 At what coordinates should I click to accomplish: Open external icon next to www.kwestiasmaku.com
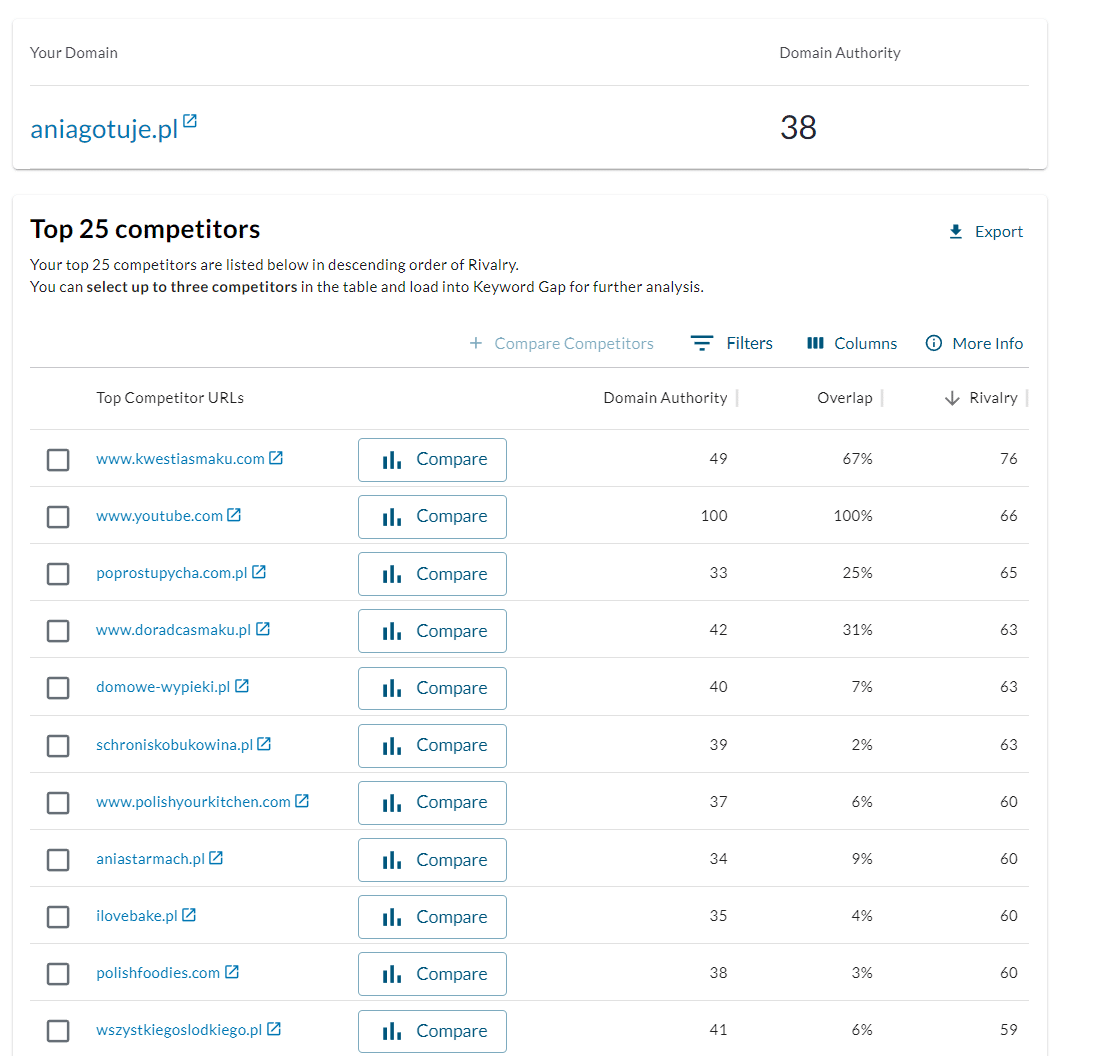click(x=276, y=458)
